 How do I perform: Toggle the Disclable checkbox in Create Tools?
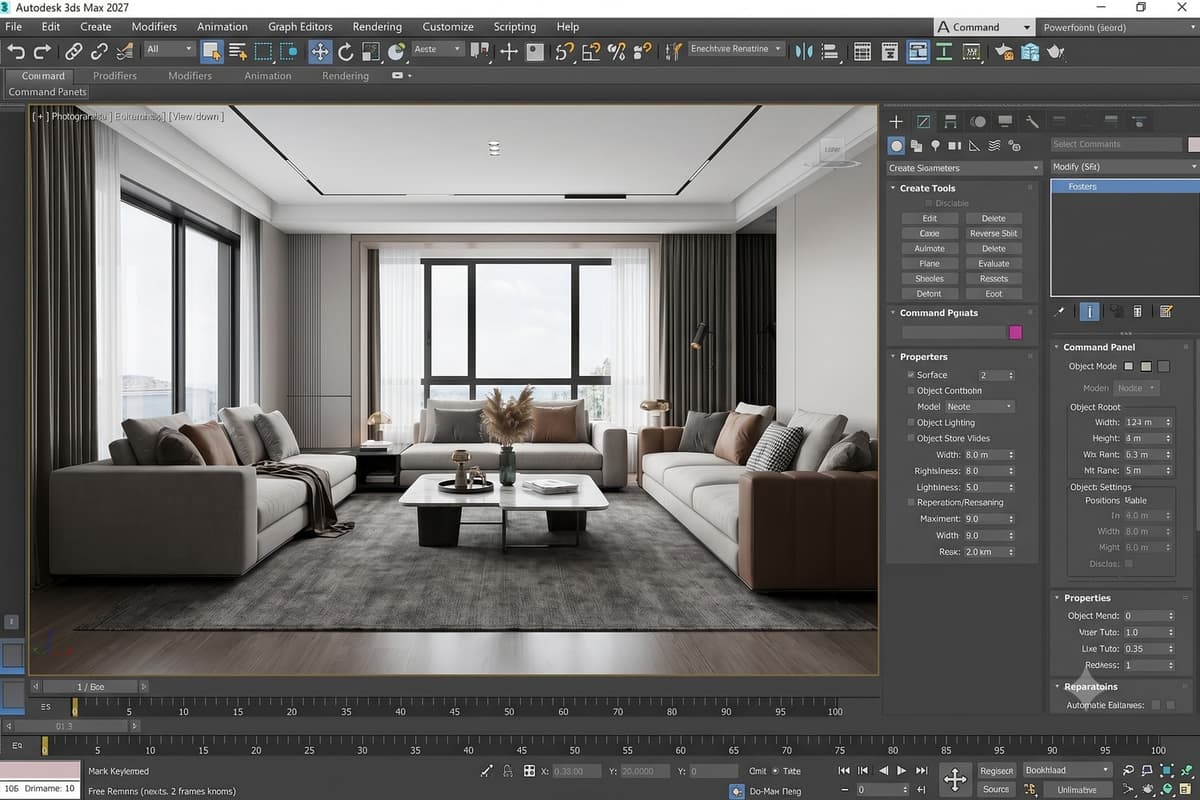(929, 203)
